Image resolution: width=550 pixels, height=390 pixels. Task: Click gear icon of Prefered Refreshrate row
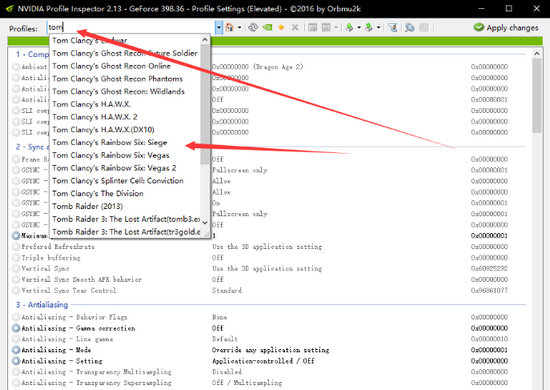[x=16, y=247]
